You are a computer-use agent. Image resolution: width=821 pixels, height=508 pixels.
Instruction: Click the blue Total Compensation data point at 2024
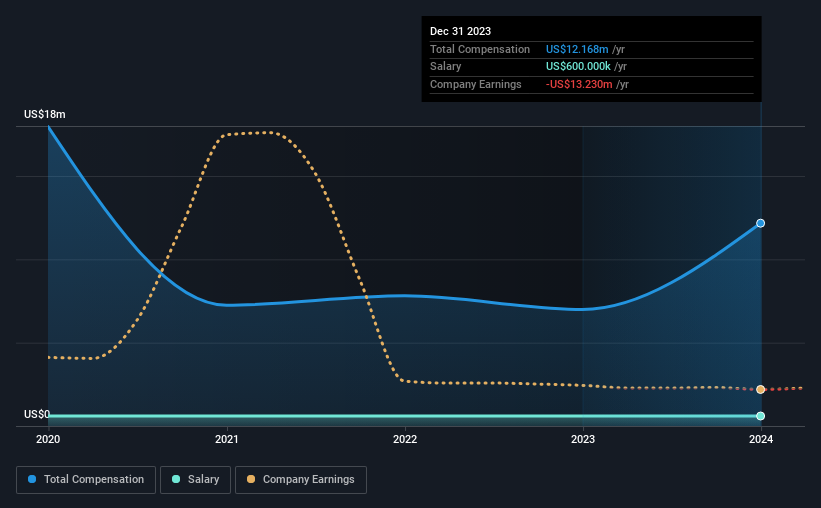click(760, 223)
